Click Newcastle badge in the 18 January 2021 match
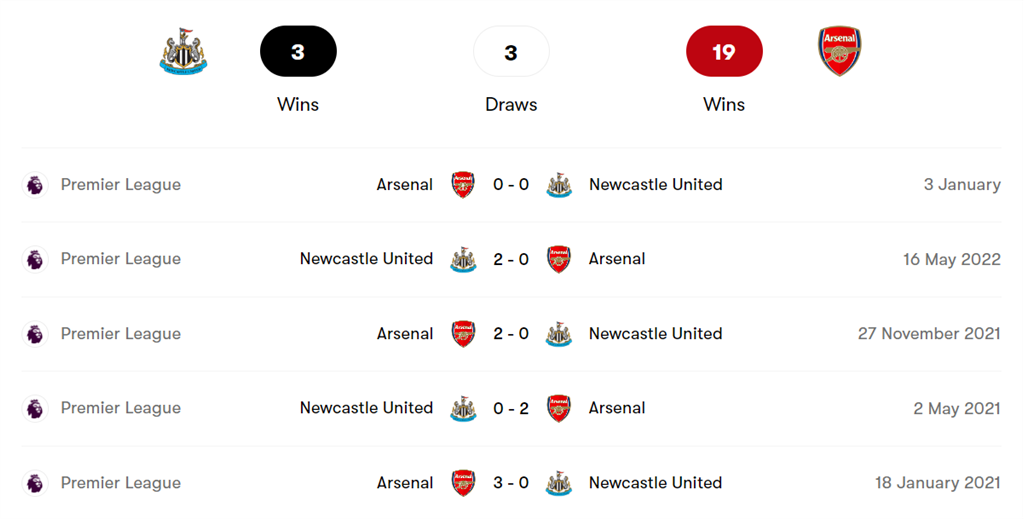This screenshot has height=519, width=1024. (559, 483)
